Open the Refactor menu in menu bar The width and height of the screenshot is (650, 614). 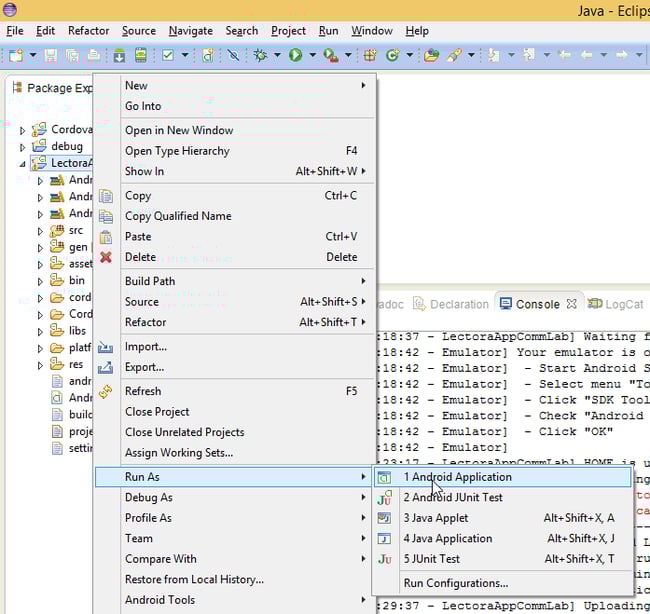click(x=88, y=31)
